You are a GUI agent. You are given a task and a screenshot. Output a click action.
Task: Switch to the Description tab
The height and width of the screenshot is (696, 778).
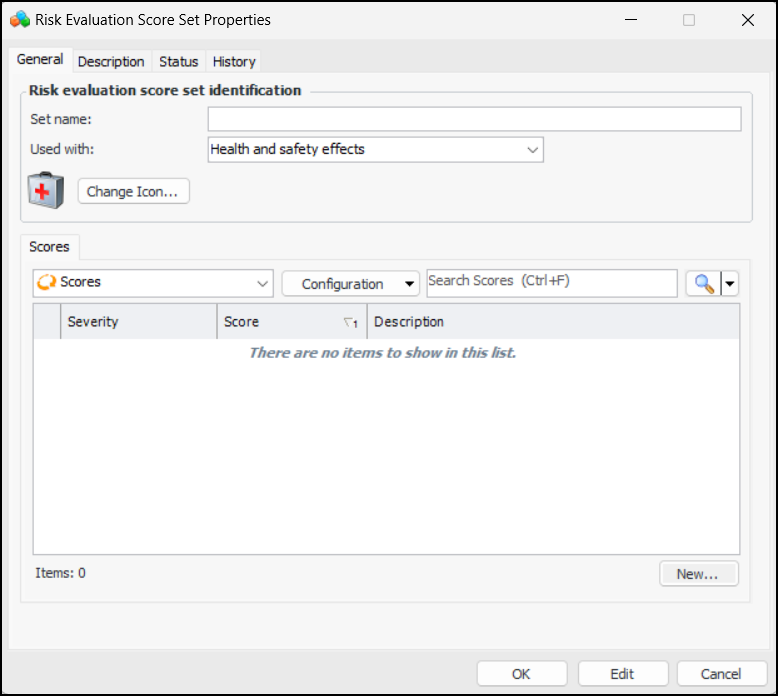111,61
